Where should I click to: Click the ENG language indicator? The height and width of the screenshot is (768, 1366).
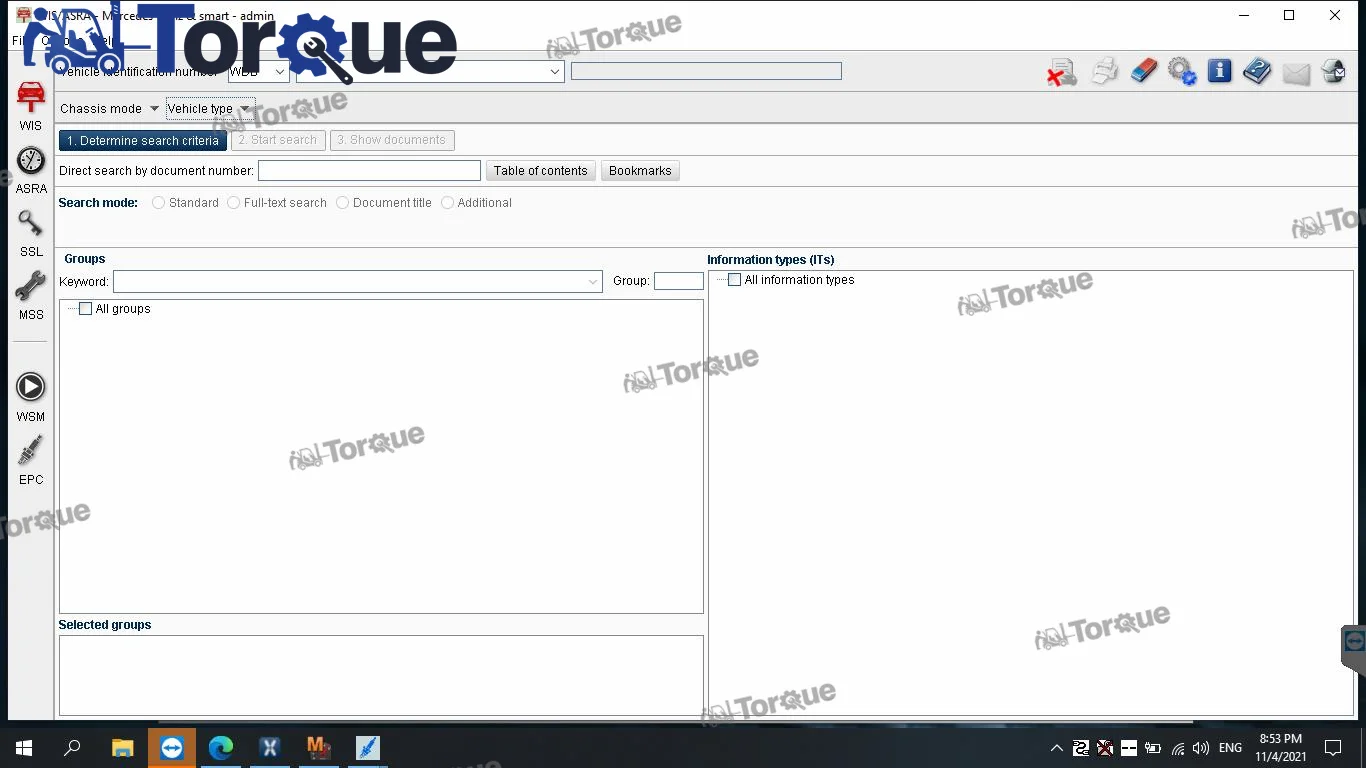click(x=1231, y=748)
